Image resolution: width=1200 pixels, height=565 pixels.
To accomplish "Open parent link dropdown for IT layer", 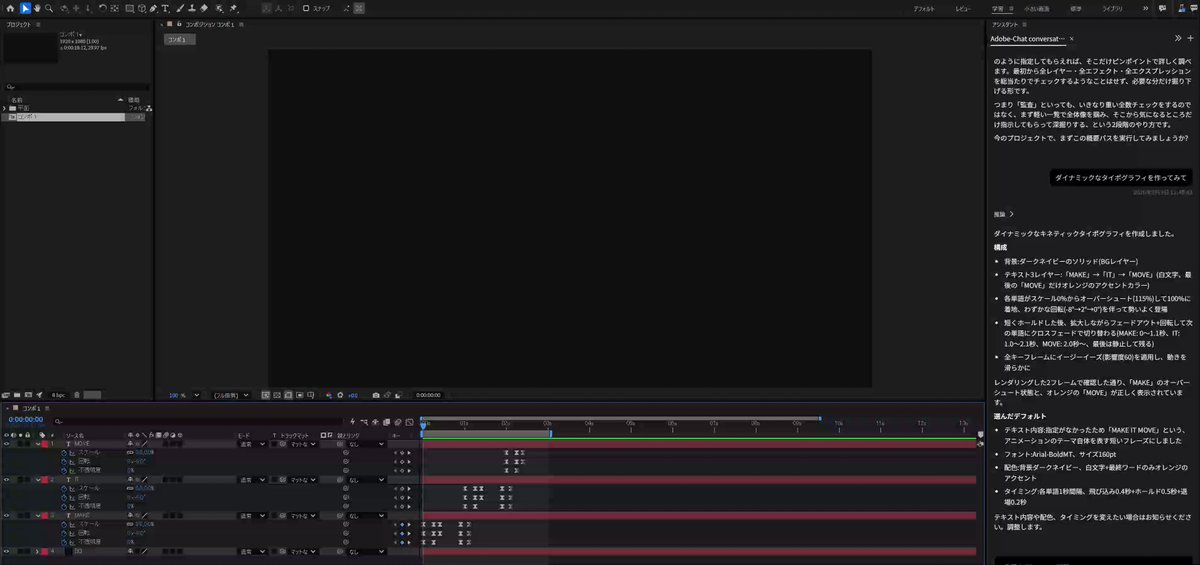I will (x=366, y=480).
